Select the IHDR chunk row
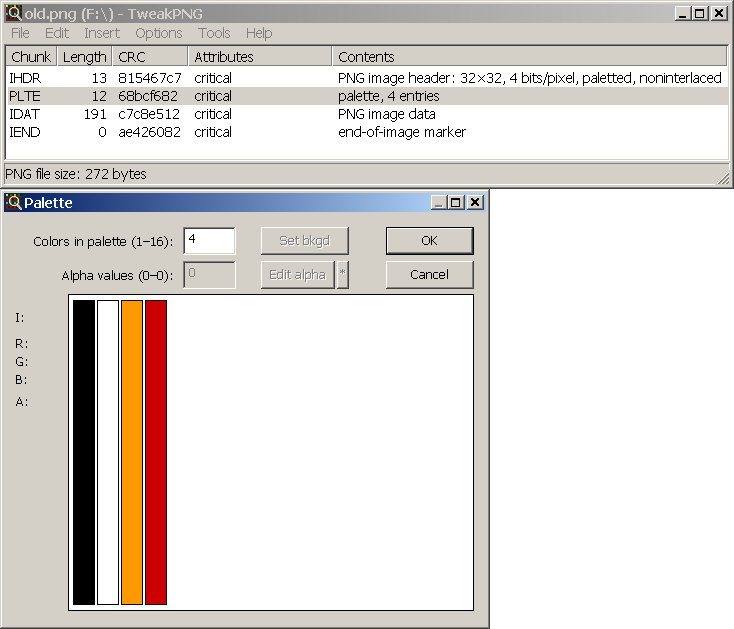 [367, 78]
